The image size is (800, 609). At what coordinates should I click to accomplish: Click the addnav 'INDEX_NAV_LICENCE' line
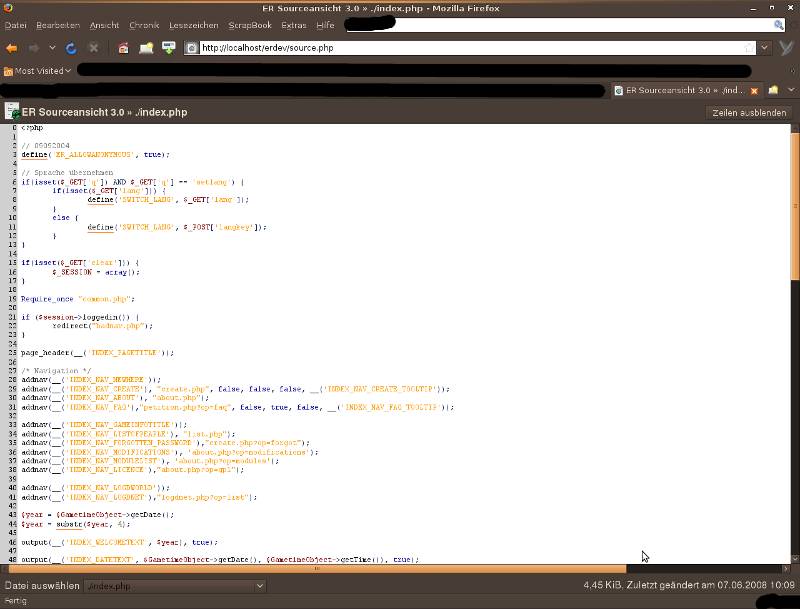tap(133, 469)
